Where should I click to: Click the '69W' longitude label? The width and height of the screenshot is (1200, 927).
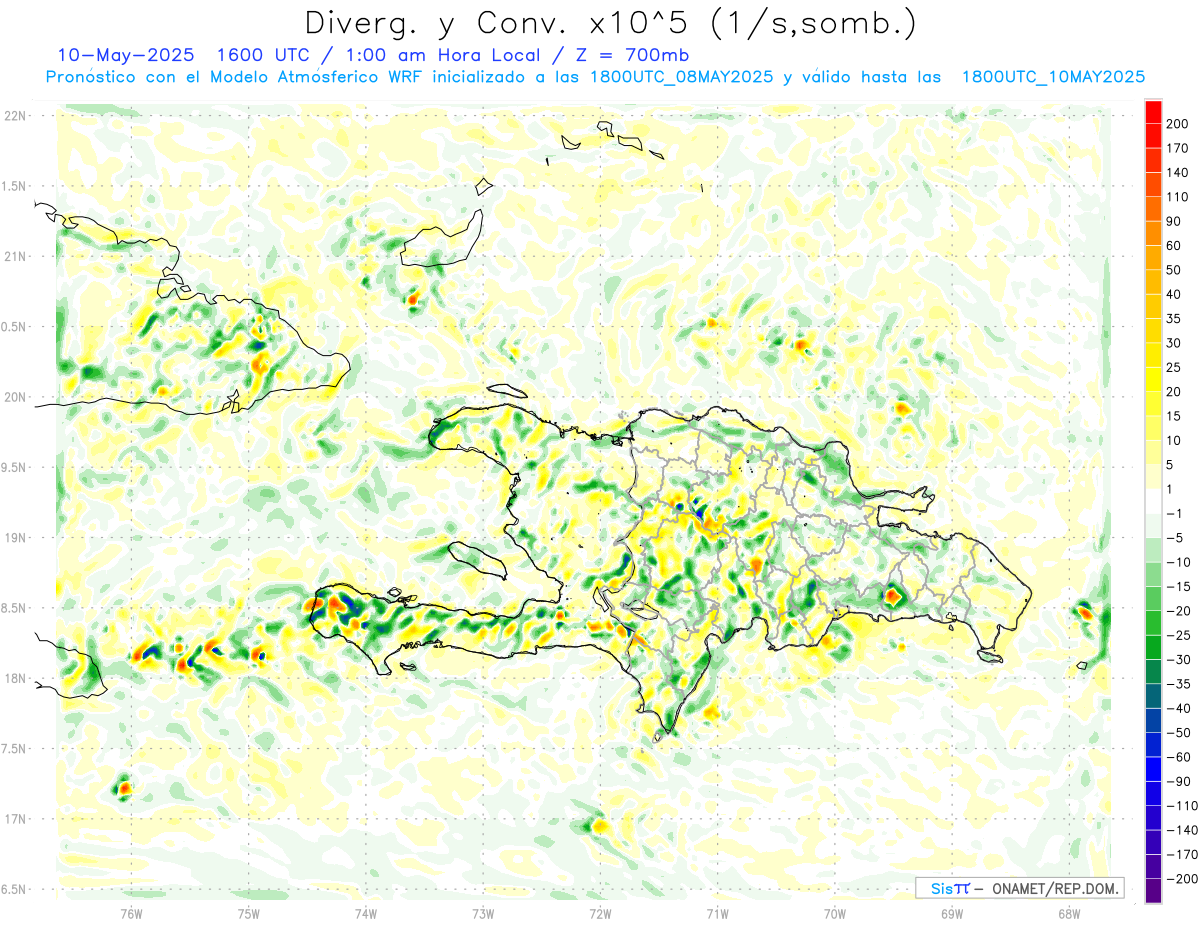click(951, 912)
